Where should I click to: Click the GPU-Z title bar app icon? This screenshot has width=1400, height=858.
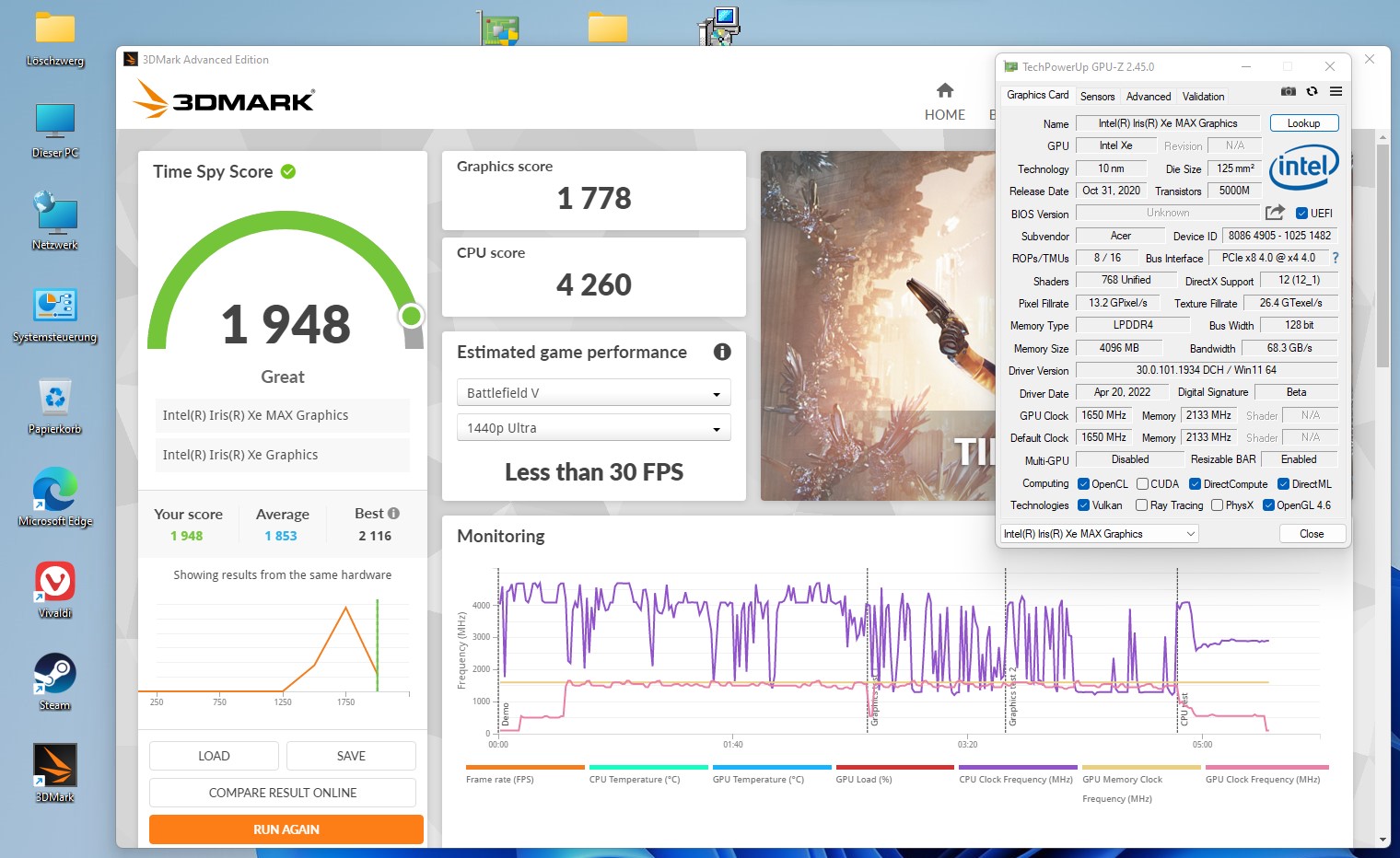(1010, 66)
